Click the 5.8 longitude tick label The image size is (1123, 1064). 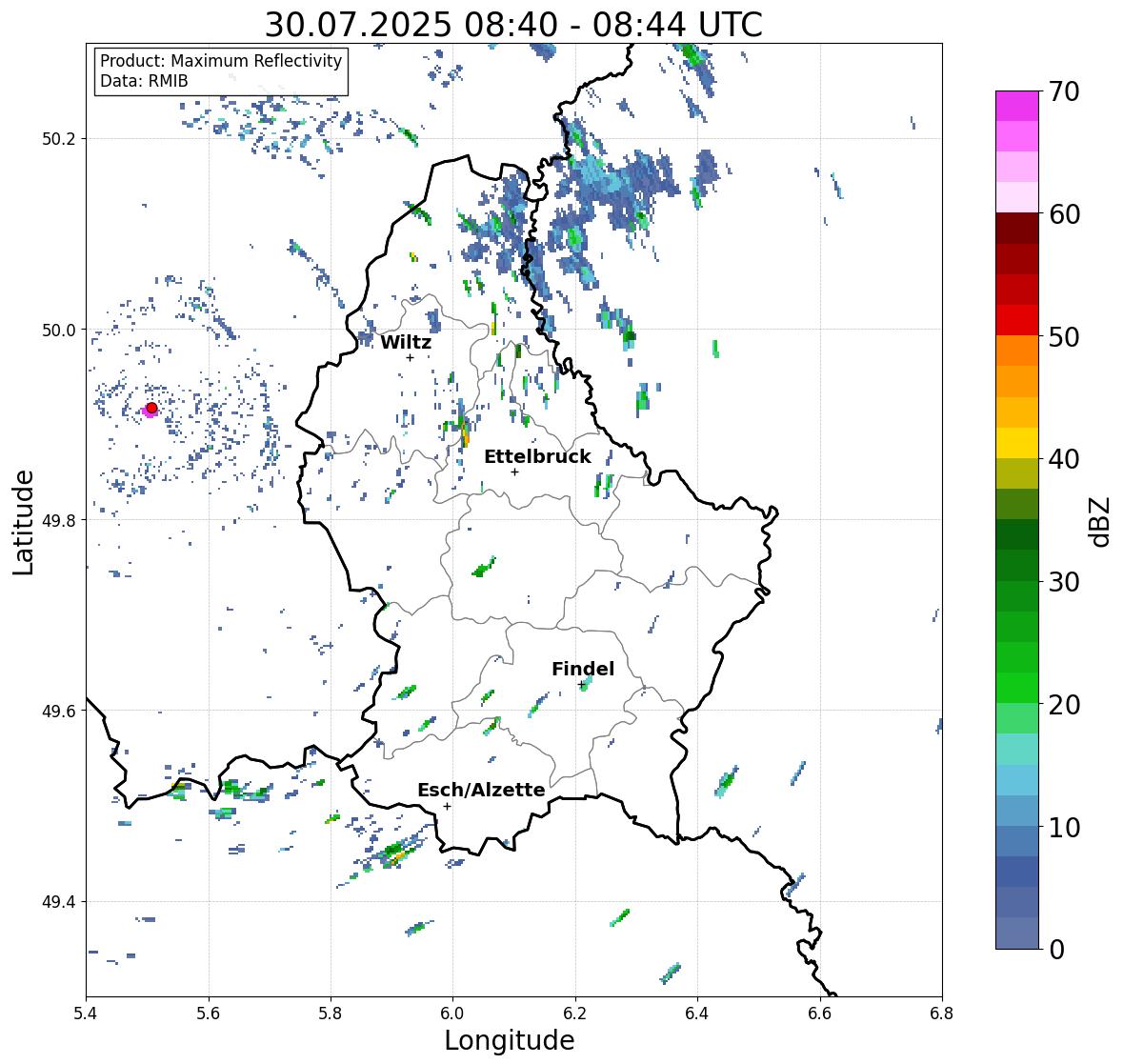point(331,1014)
